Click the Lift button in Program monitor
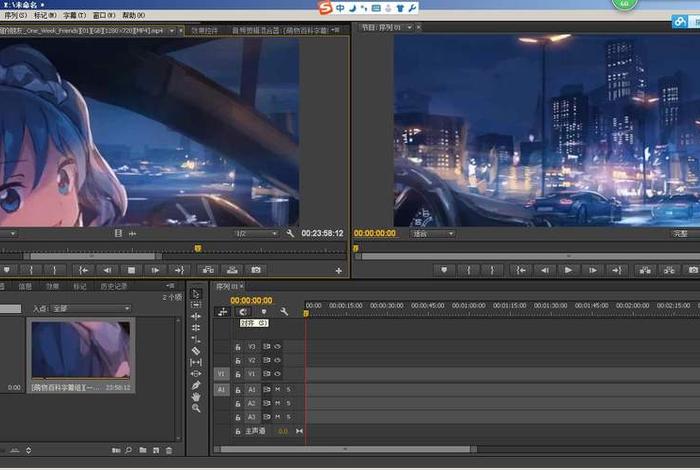The image size is (700, 470). click(645, 270)
